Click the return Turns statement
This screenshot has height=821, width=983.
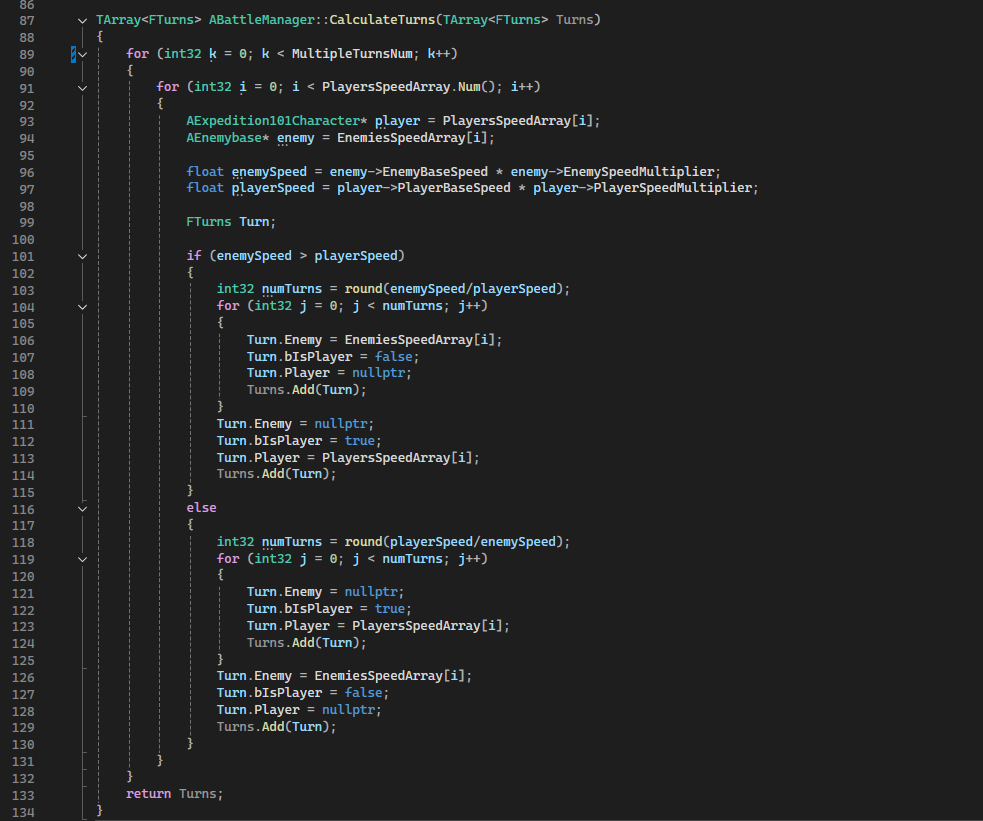tap(175, 794)
